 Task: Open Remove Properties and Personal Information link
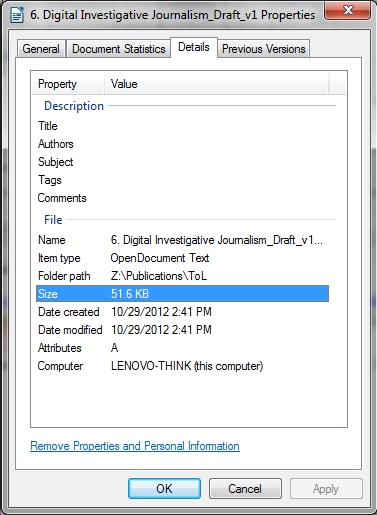[135, 446]
